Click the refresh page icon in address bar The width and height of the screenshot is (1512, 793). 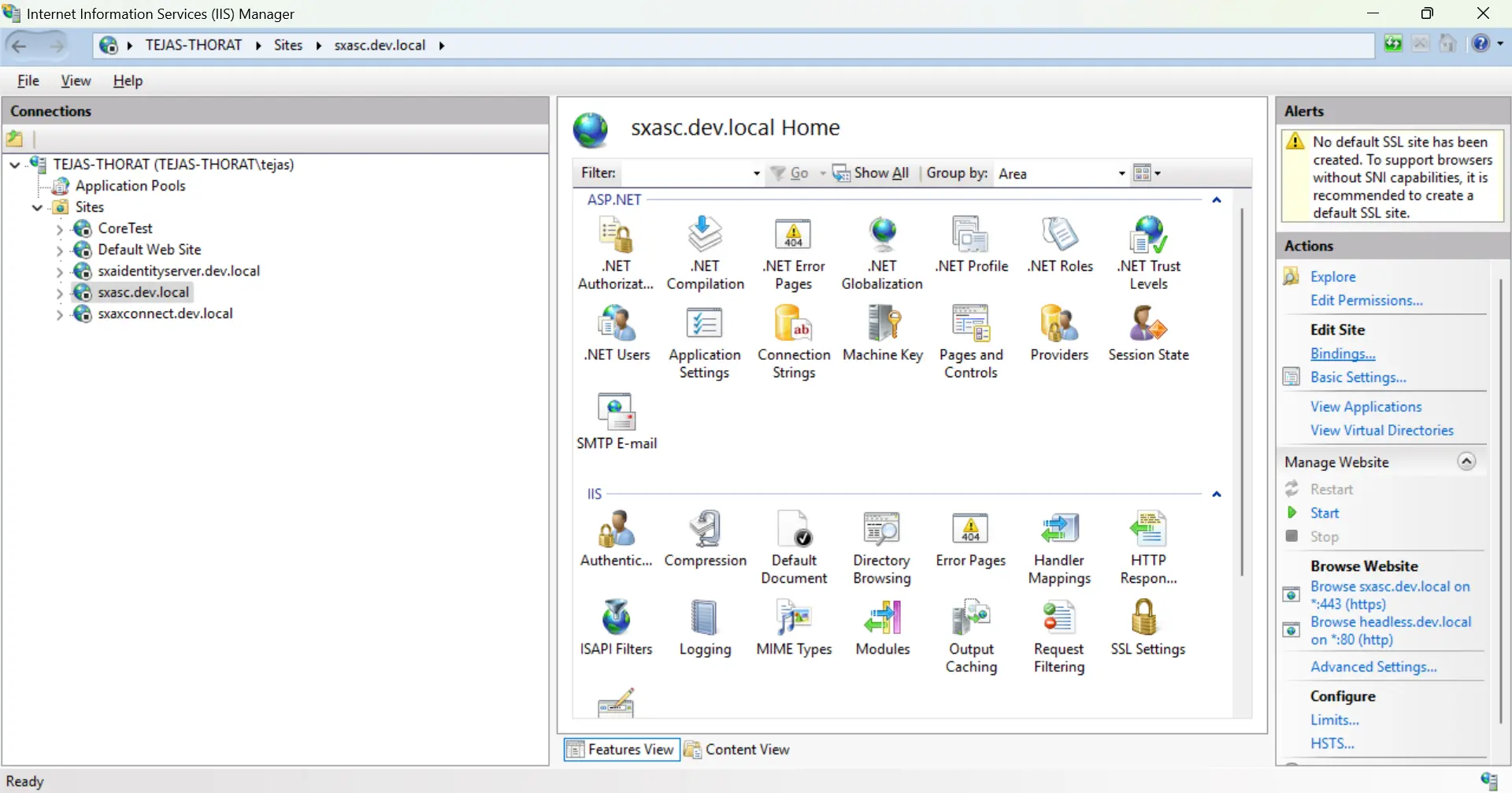click(1393, 44)
